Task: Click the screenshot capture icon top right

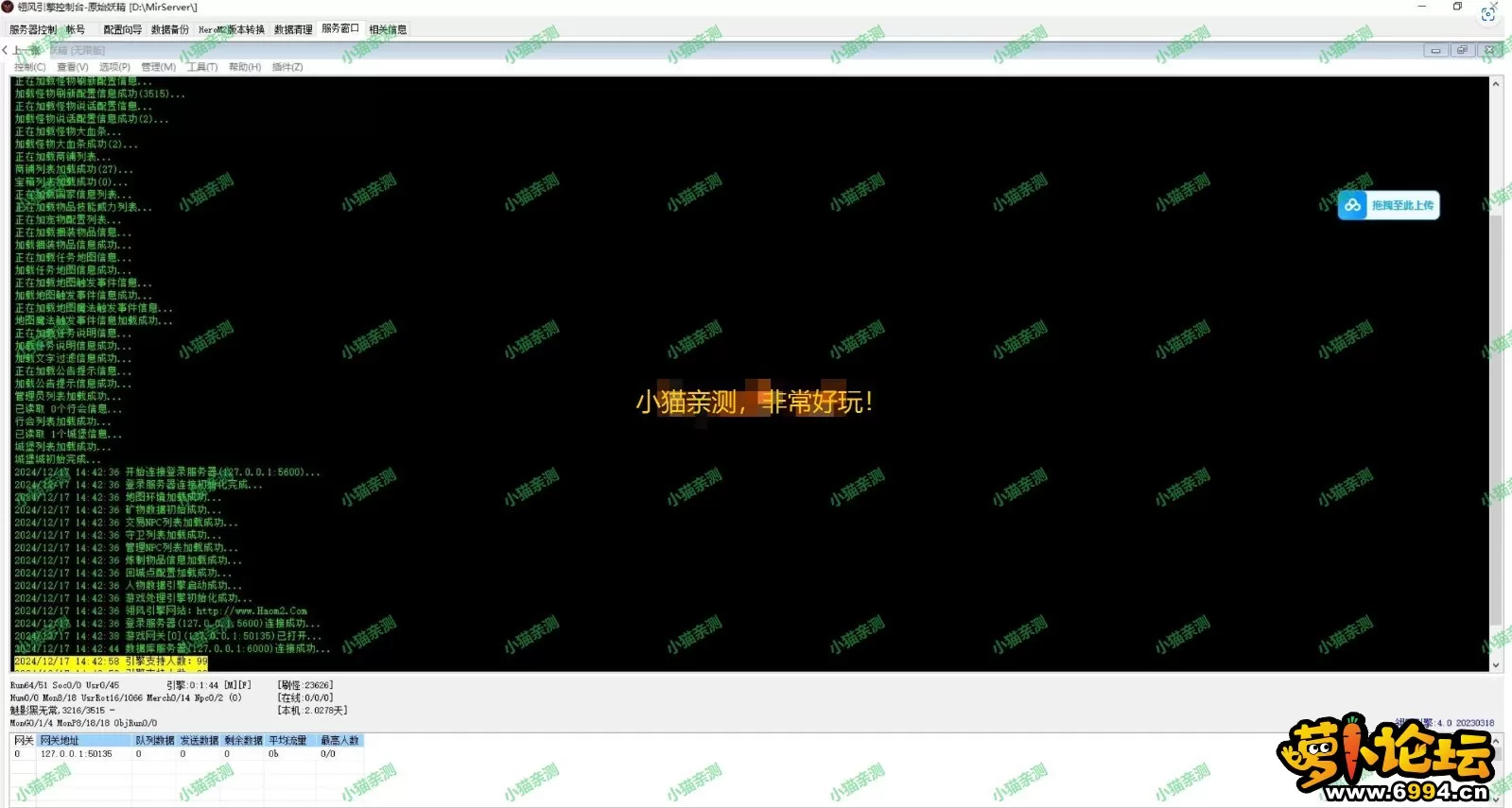Action: (1488, 13)
